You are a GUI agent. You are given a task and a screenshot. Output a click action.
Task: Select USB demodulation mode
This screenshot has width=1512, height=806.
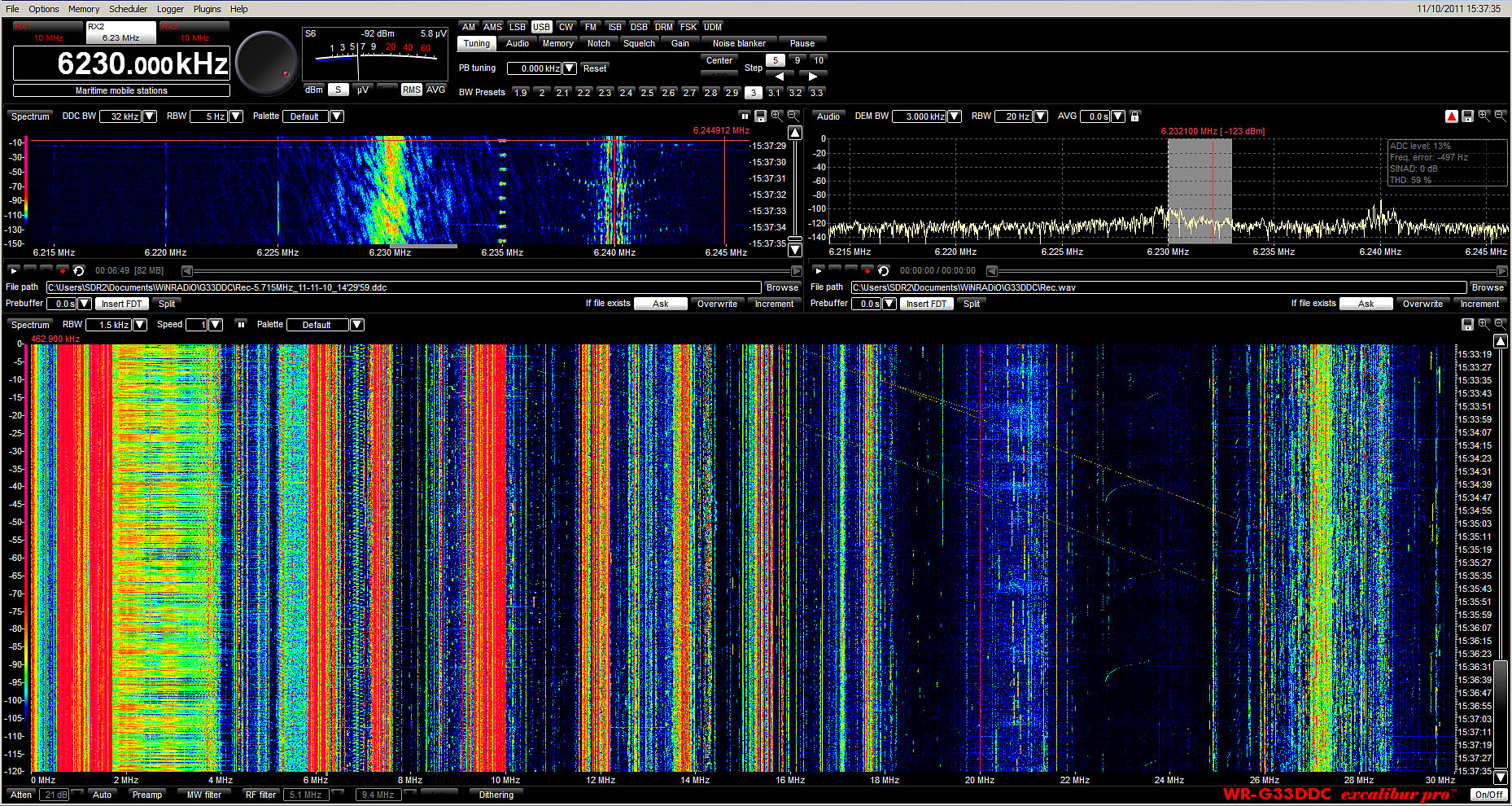click(x=541, y=27)
